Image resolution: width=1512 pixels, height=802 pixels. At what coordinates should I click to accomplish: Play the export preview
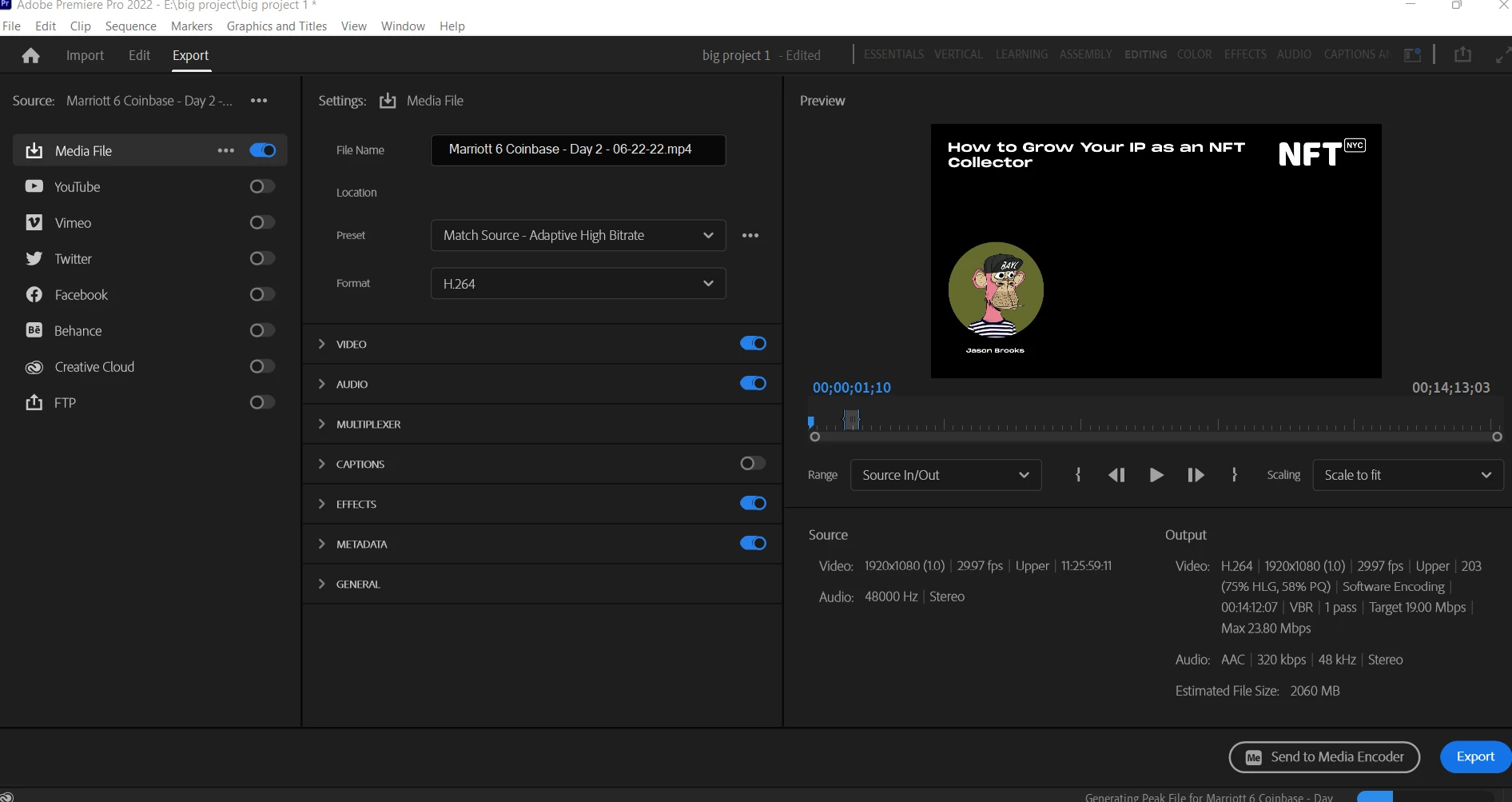coord(1156,475)
